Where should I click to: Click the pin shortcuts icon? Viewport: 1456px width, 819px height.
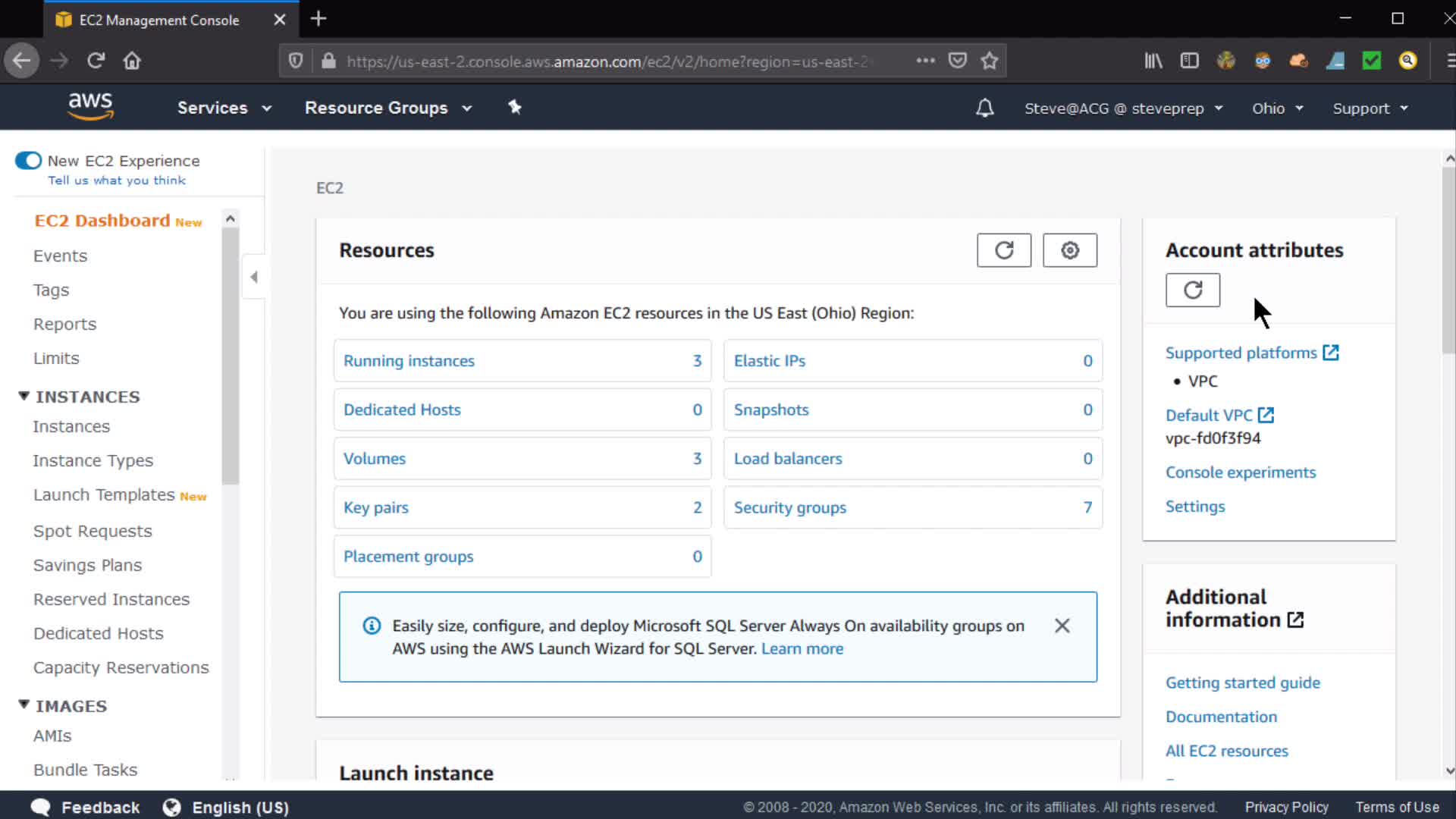tap(515, 108)
